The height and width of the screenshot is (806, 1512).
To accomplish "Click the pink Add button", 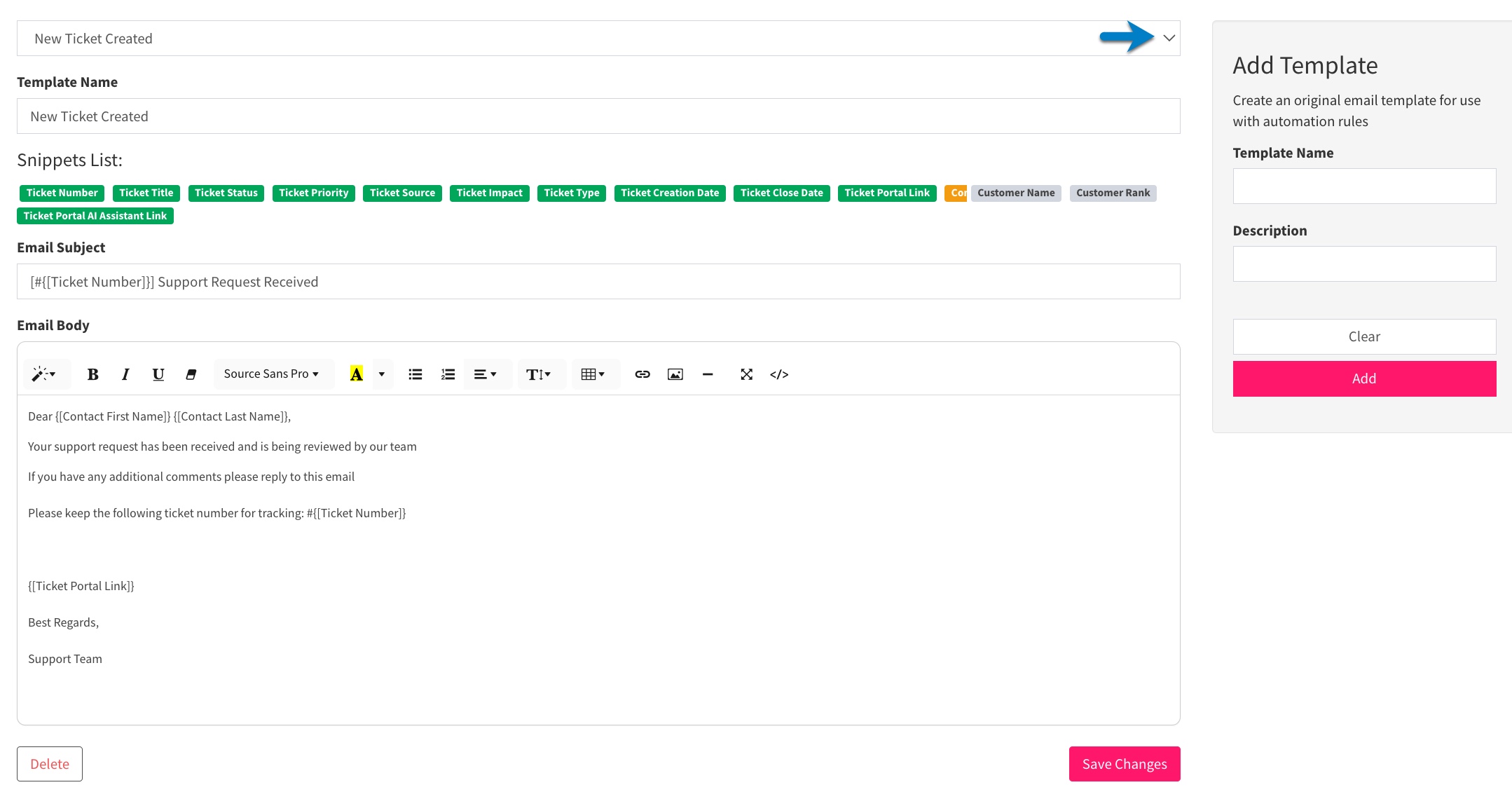I will tap(1364, 379).
